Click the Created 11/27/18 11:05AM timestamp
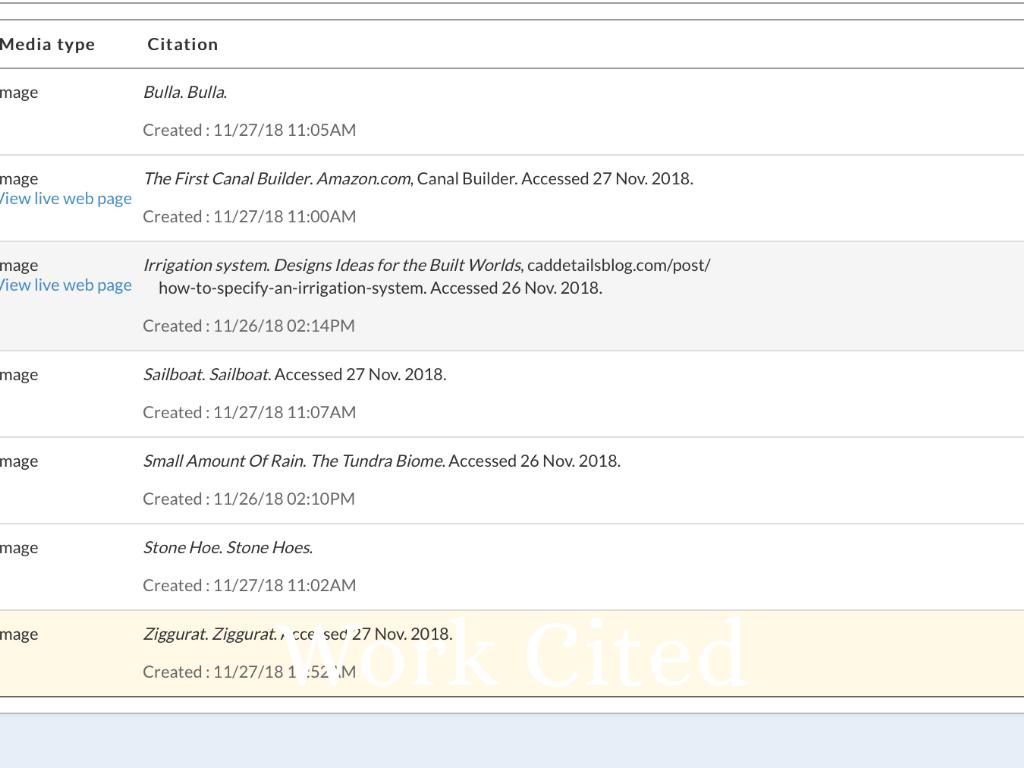 [249, 130]
